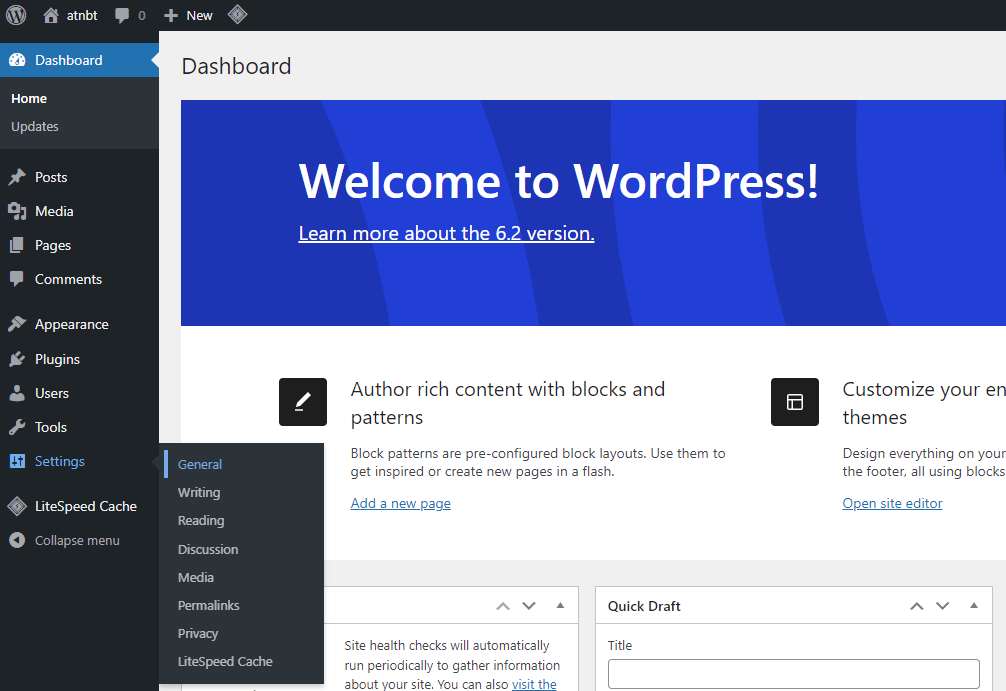The height and width of the screenshot is (691, 1006).
Task: Move Site Health widget up
Action: point(503,606)
